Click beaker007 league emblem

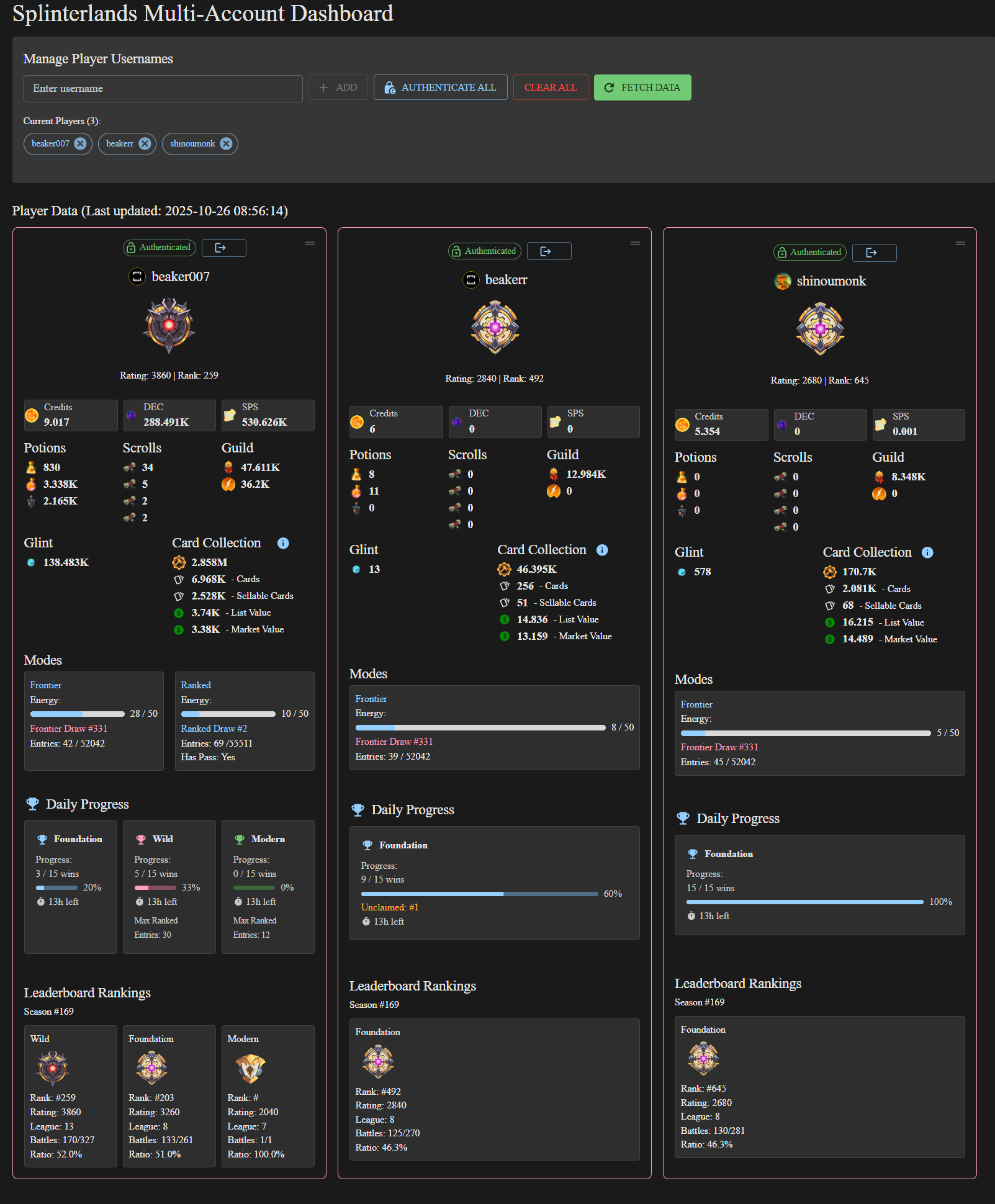click(x=169, y=326)
